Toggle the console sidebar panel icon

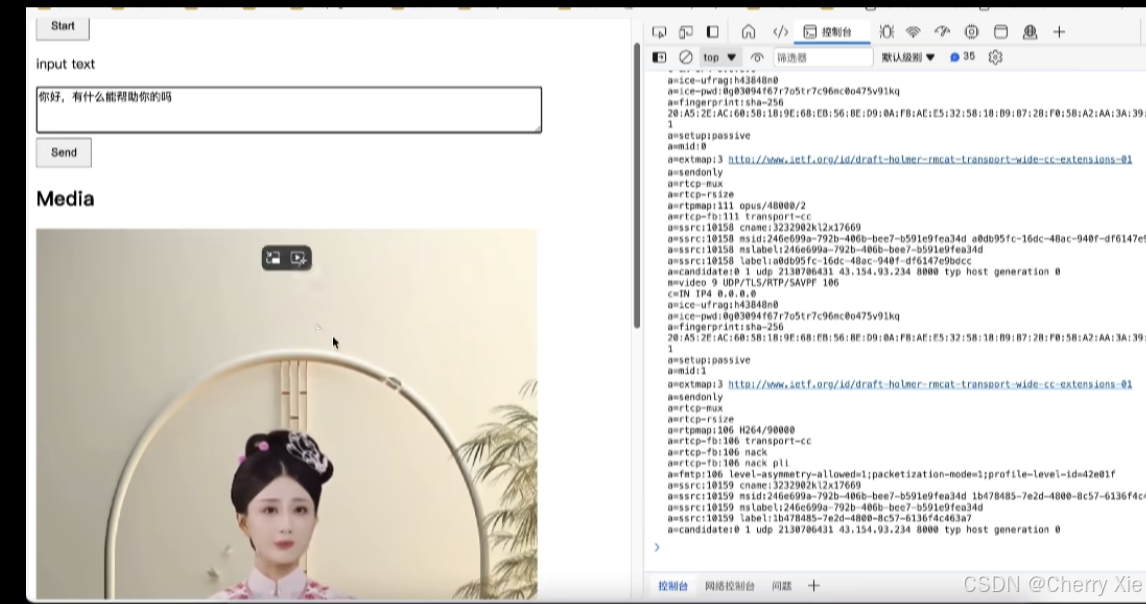click(x=659, y=57)
